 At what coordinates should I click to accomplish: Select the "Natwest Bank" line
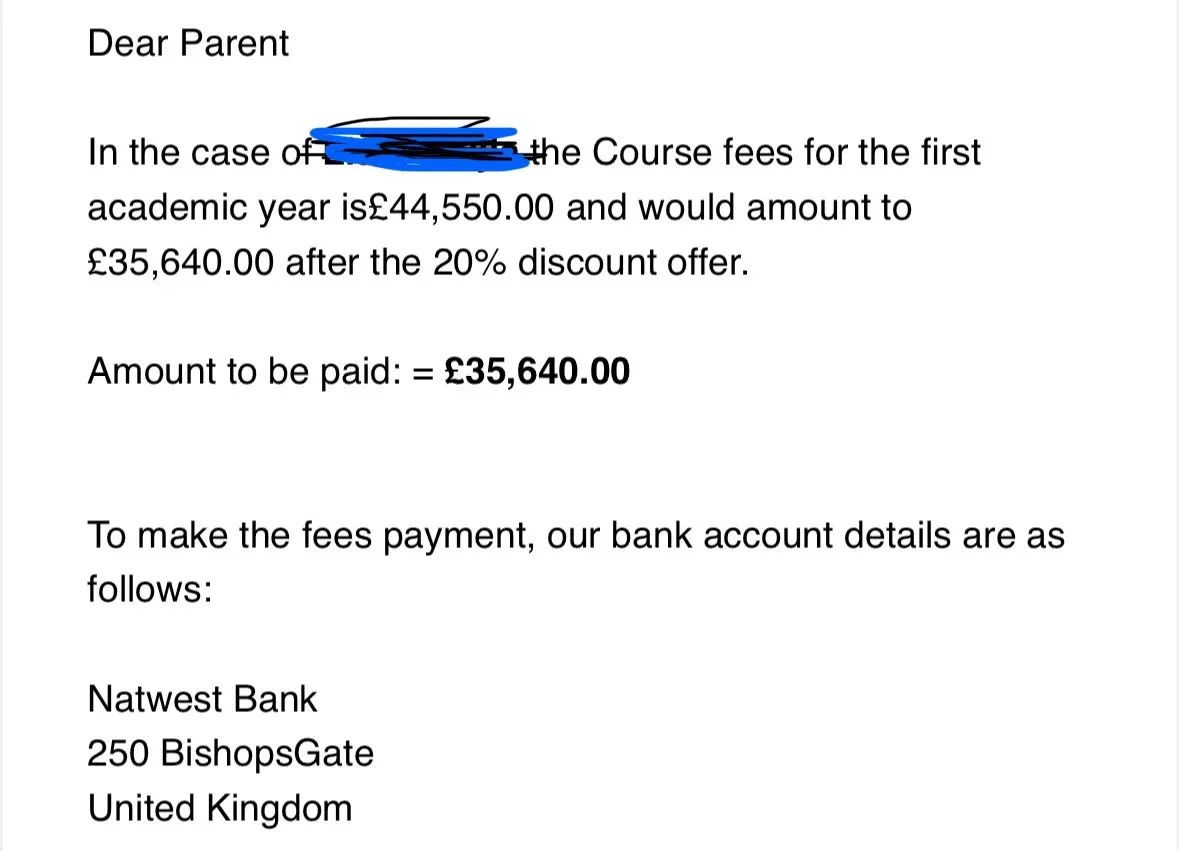click(x=202, y=699)
